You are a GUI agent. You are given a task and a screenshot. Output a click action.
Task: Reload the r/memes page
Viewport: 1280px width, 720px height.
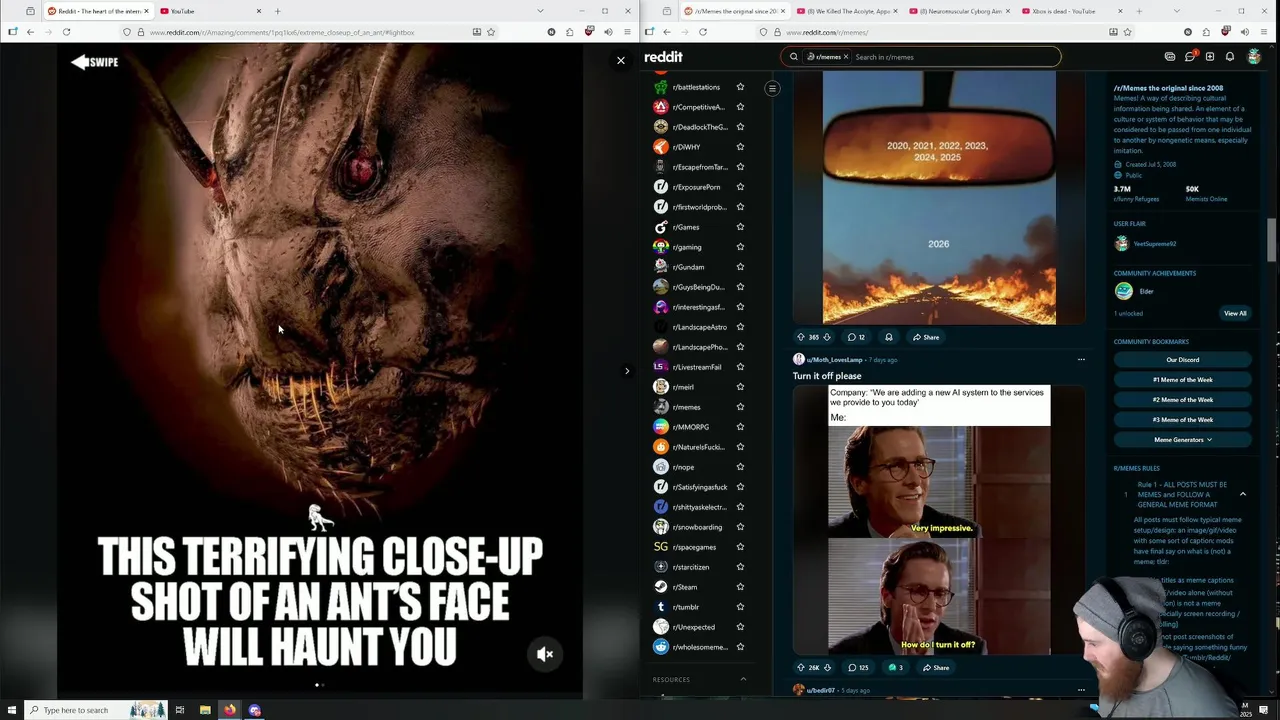[x=703, y=32]
